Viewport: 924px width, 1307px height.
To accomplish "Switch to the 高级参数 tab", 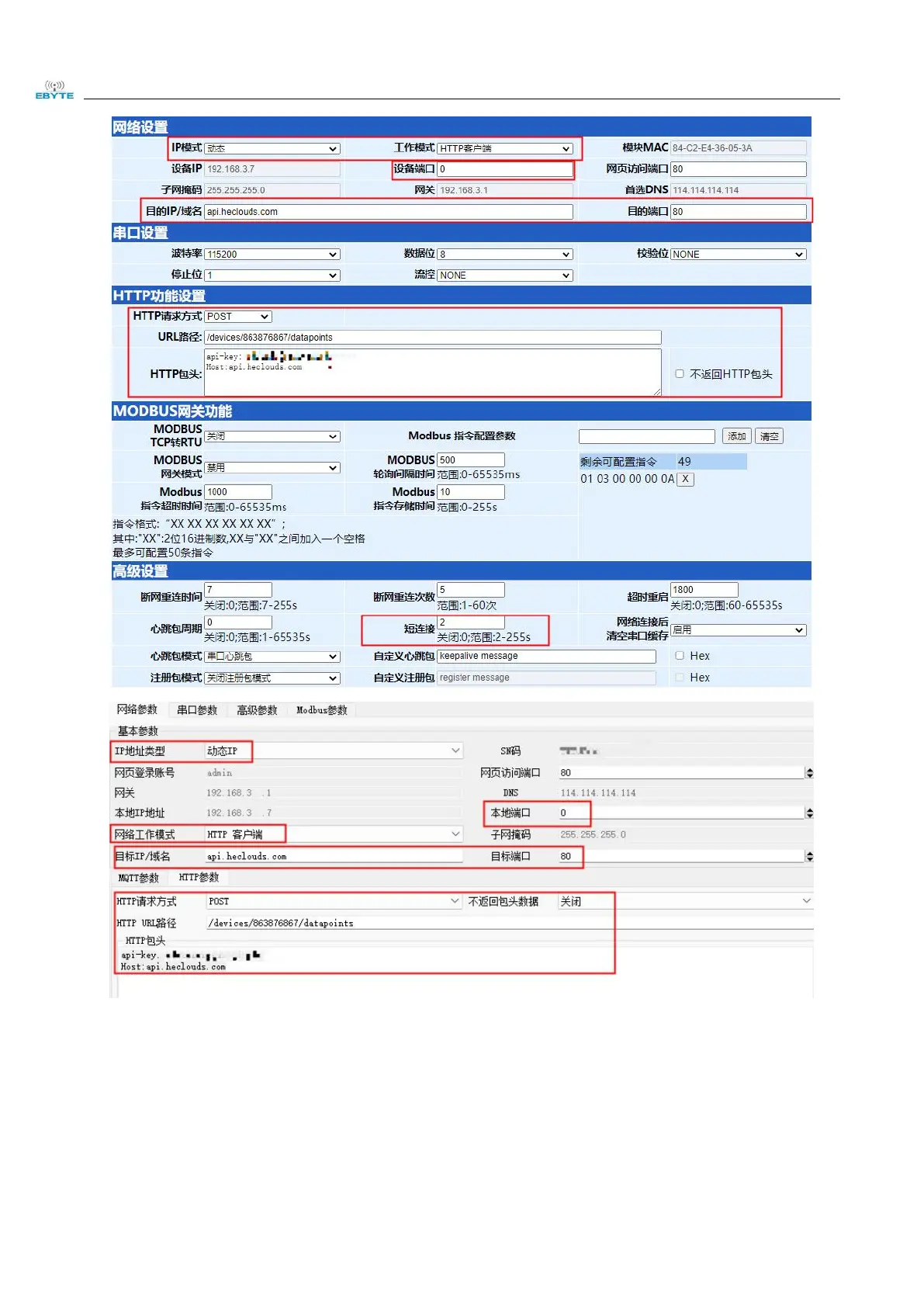I will coord(257,709).
